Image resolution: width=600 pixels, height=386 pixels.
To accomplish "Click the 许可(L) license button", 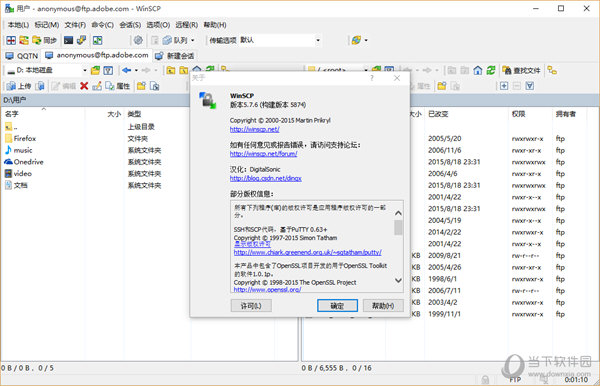I will point(251,306).
